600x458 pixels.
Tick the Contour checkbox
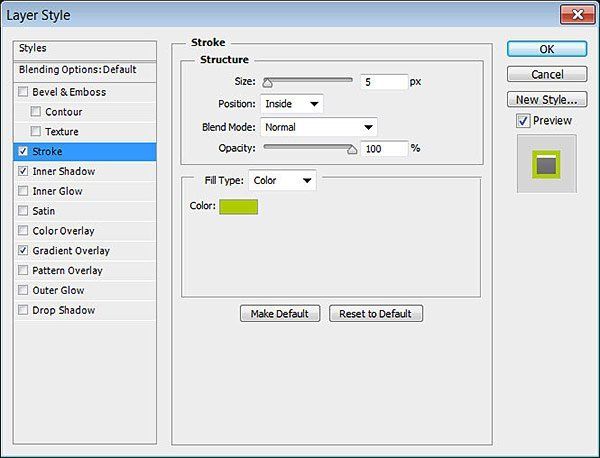coord(36,112)
